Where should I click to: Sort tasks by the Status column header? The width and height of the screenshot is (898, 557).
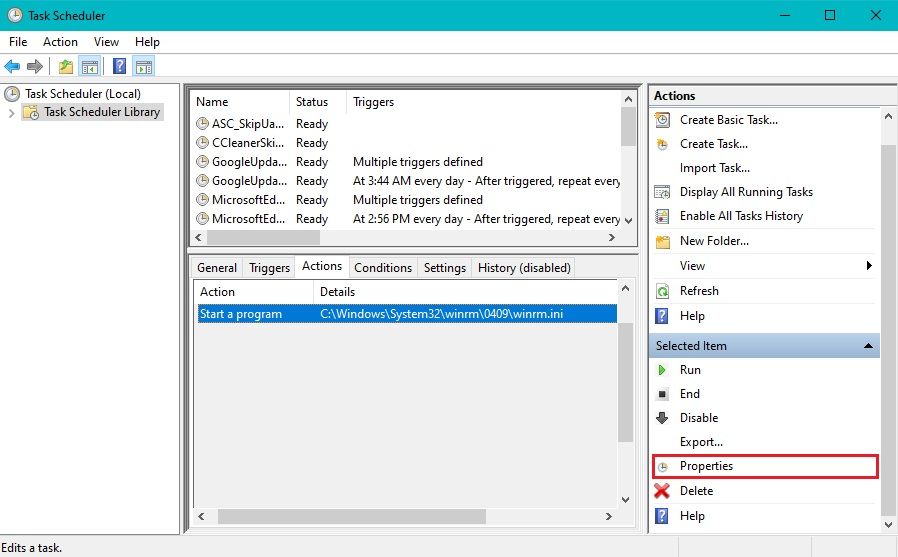(312, 102)
